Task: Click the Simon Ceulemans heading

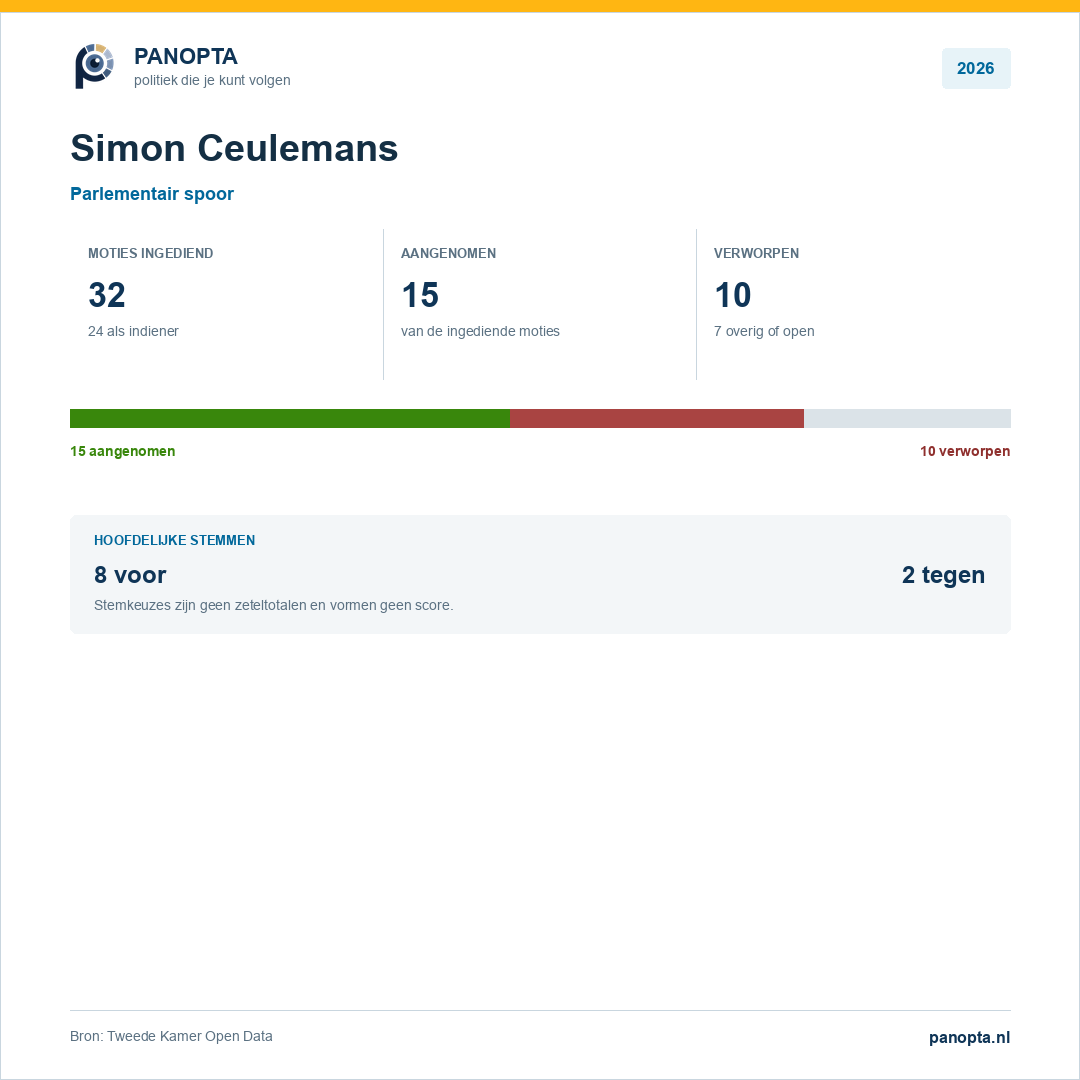Action: [x=234, y=148]
